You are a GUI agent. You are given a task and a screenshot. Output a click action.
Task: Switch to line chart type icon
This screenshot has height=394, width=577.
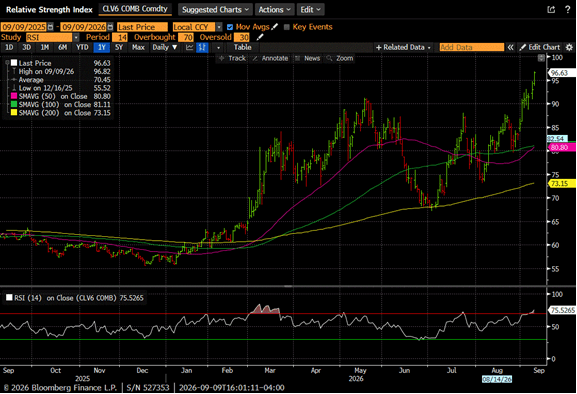pyautogui.click(x=190, y=47)
